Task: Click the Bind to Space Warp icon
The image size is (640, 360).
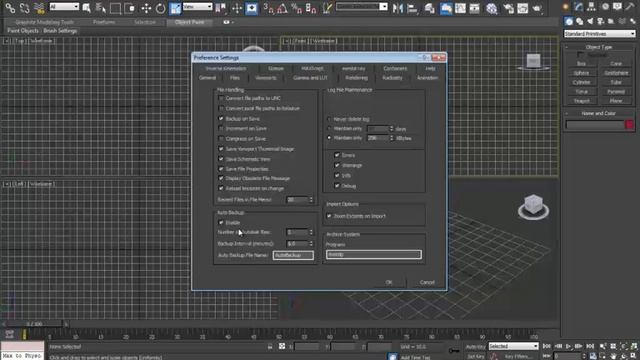Action: (39, 8)
